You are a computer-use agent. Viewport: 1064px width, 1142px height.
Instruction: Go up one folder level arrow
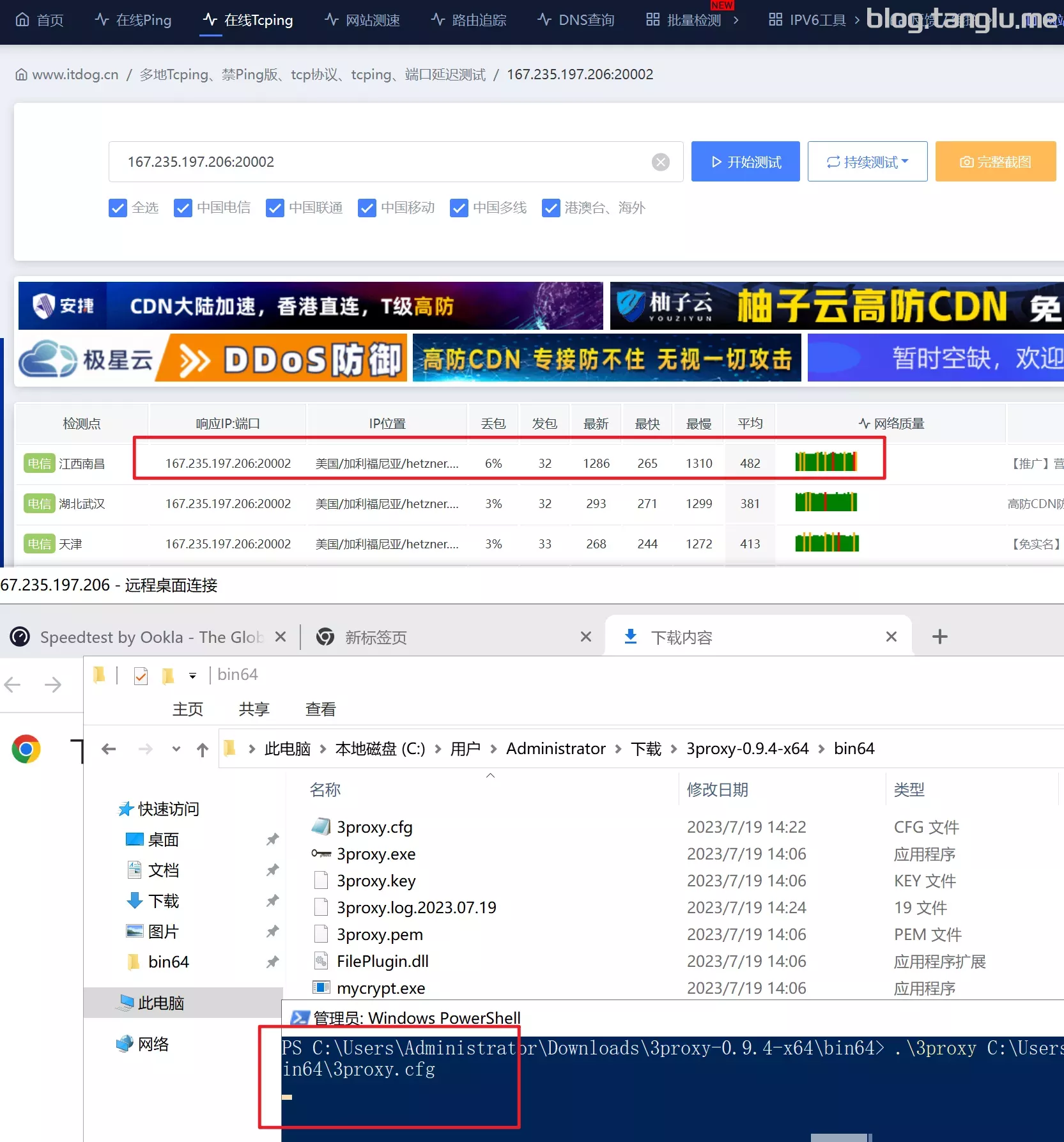click(203, 749)
